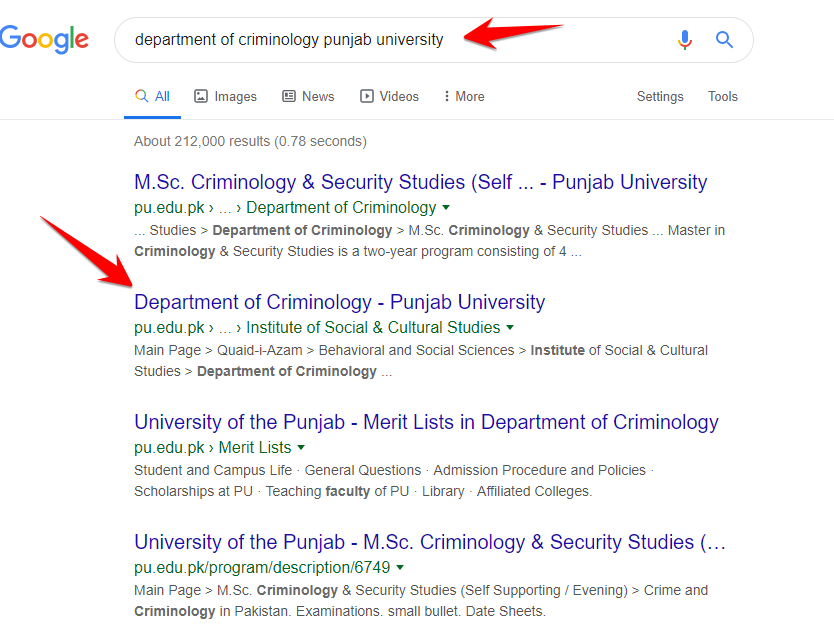
Task: Open M.Sc. Criminology & Security Studies (Self ... result
Action: click(420, 182)
